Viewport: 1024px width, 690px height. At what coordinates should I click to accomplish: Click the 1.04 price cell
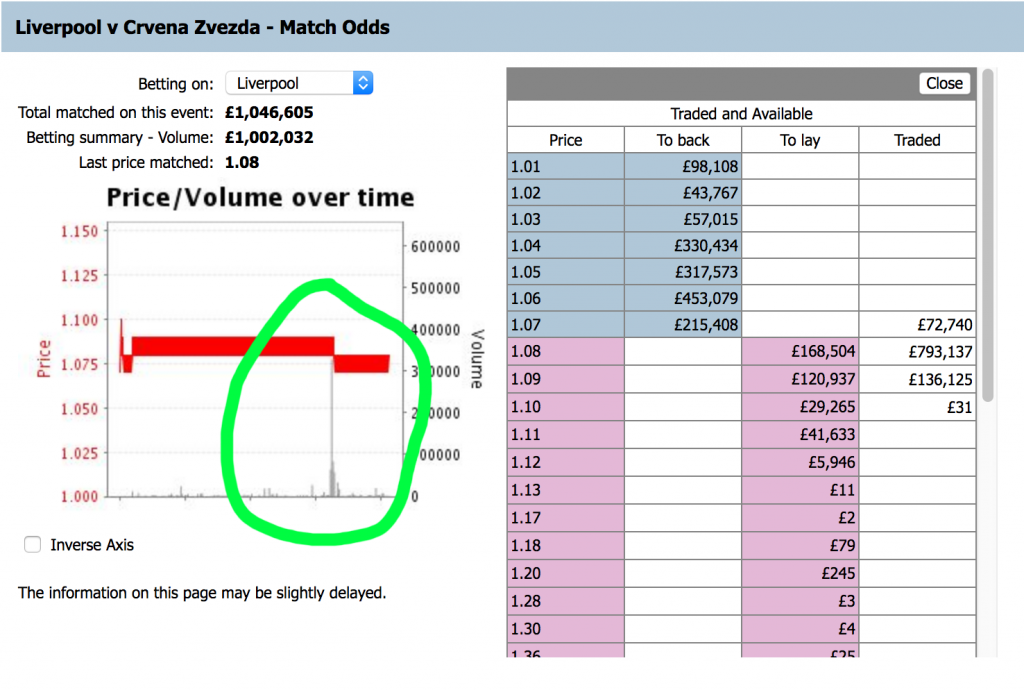566,245
